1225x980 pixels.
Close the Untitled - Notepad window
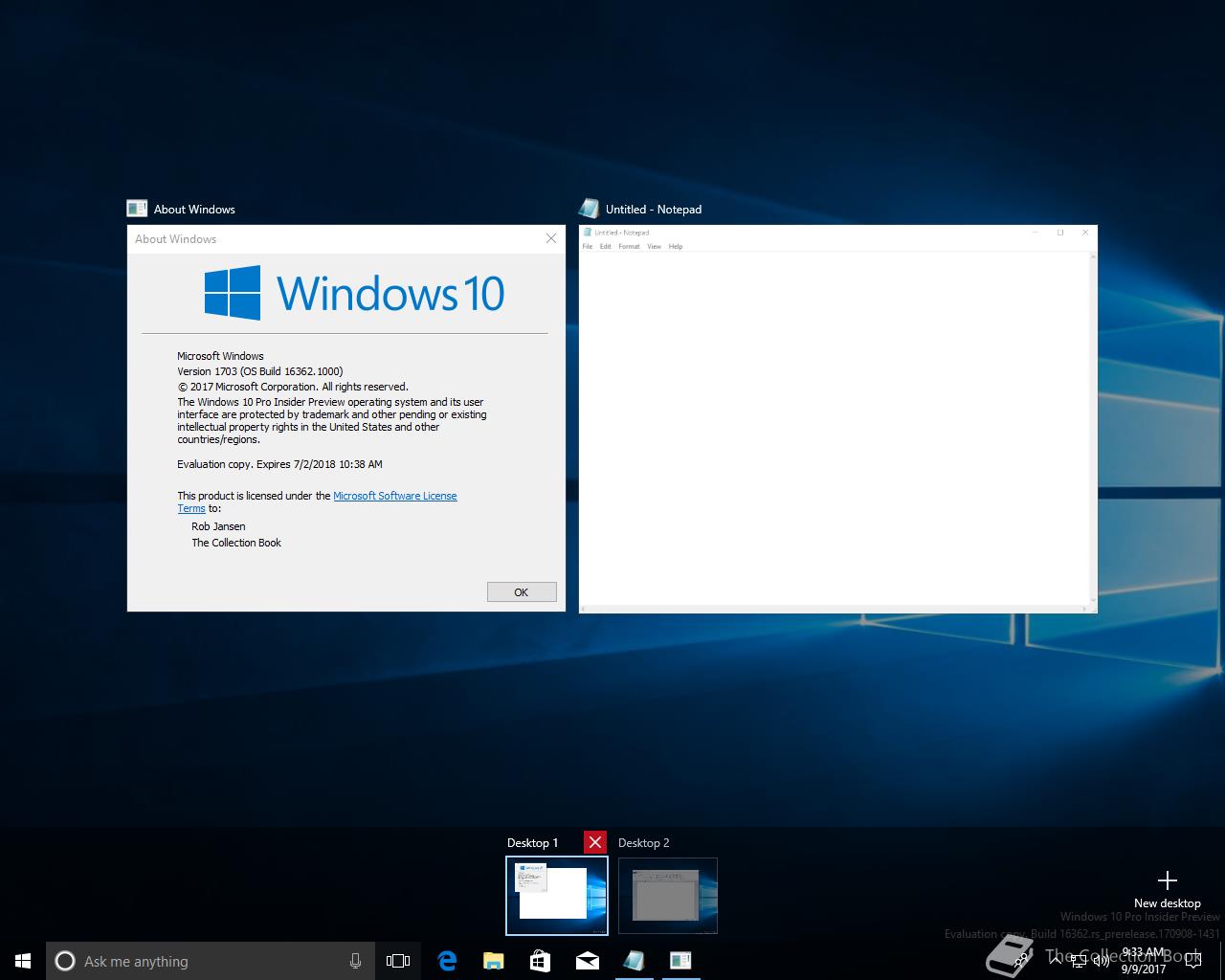coord(1084,233)
